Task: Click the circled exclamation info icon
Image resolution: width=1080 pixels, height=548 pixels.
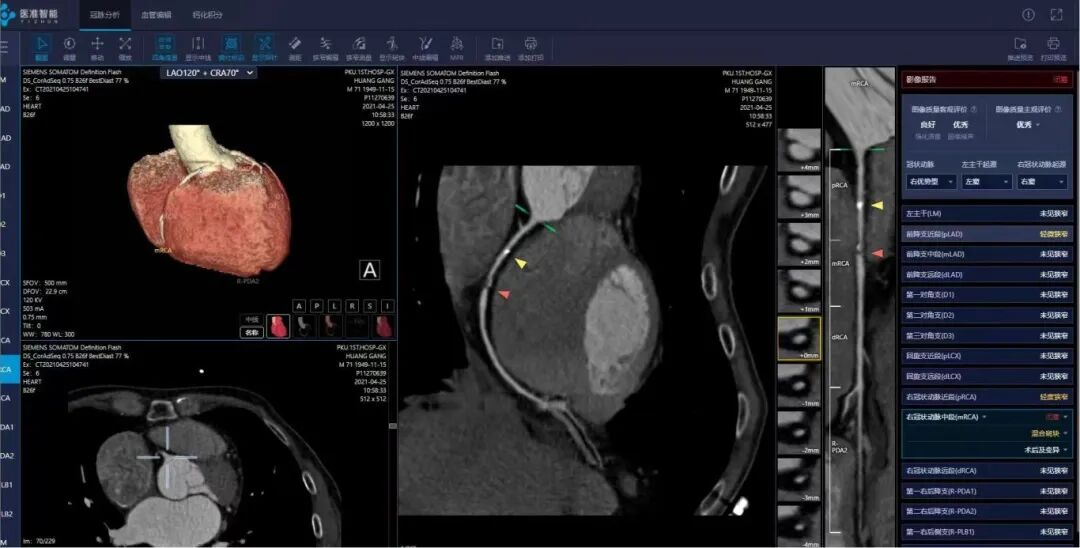Action: pyautogui.click(x=1028, y=14)
